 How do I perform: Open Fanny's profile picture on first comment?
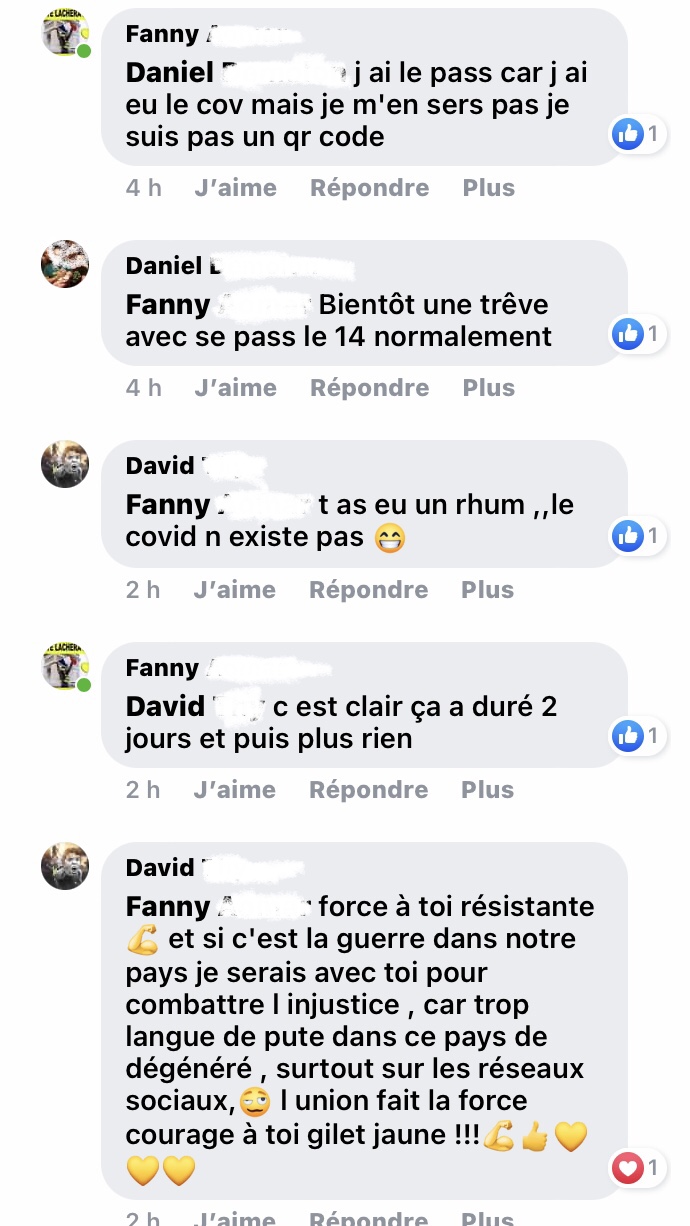pyautogui.click(x=65, y=34)
